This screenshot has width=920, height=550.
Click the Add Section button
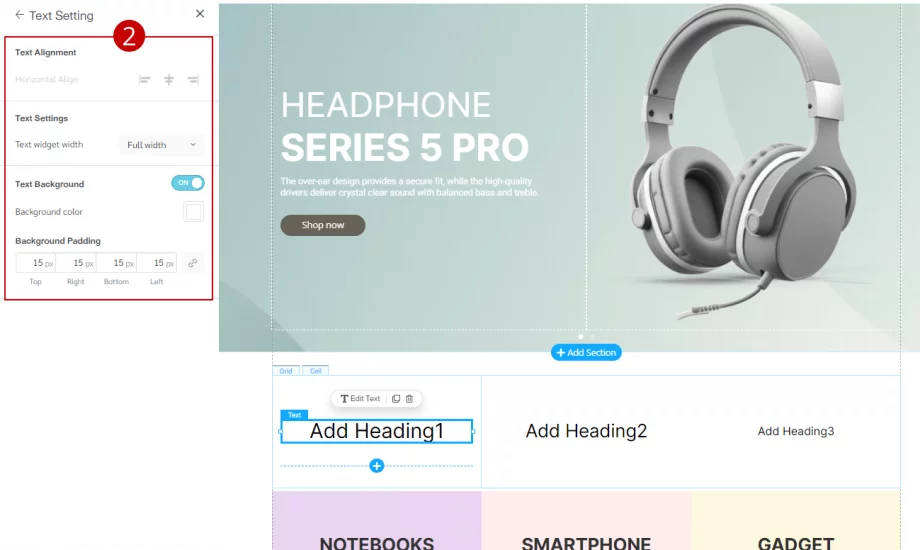pyautogui.click(x=586, y=352)
